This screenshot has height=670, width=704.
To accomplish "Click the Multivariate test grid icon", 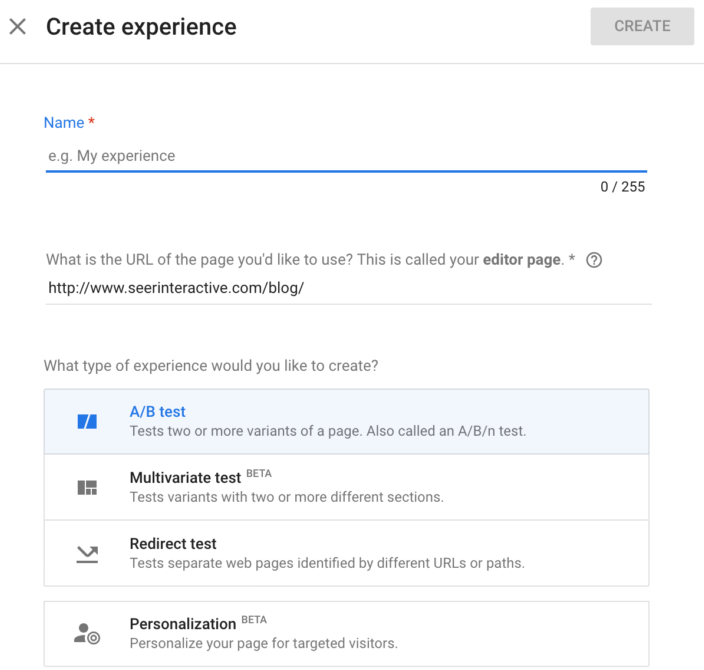I will [88, 488].
